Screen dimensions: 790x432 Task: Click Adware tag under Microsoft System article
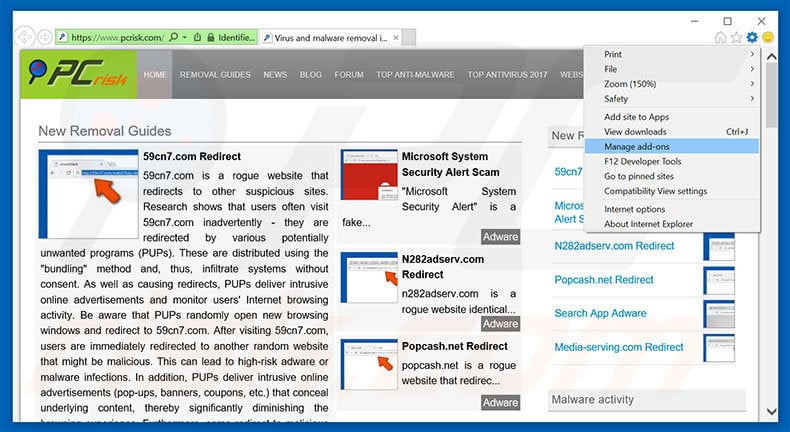click(500, 236)
